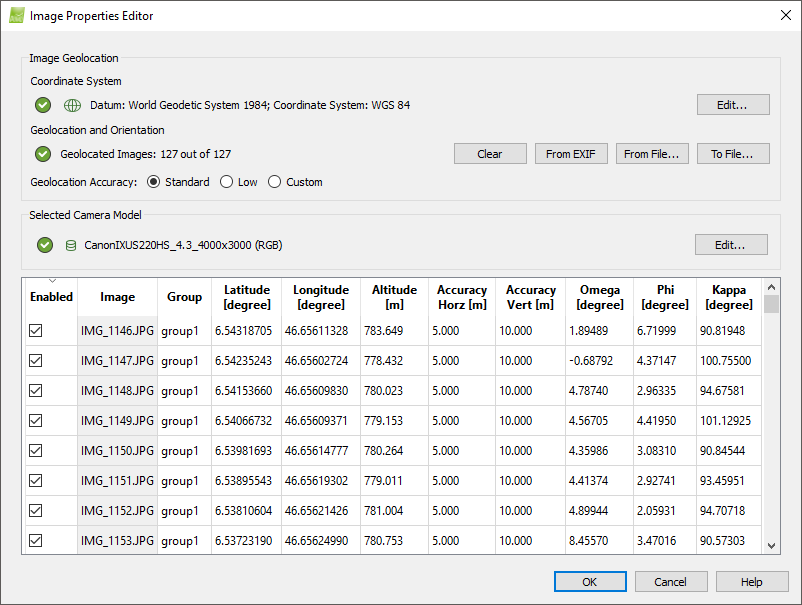Import geolocation From EXIF
The height and width of the screenshot is (605, 802).
[571, 153]
